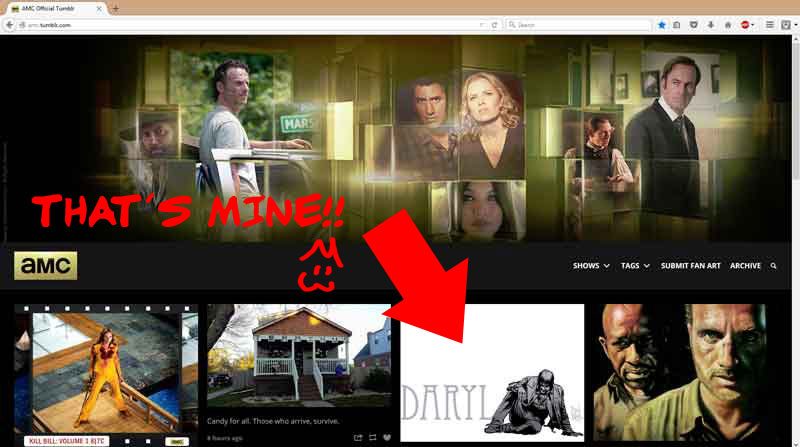Click the site search magnifier icon
The image size is (800, 447).
[773, 266]
